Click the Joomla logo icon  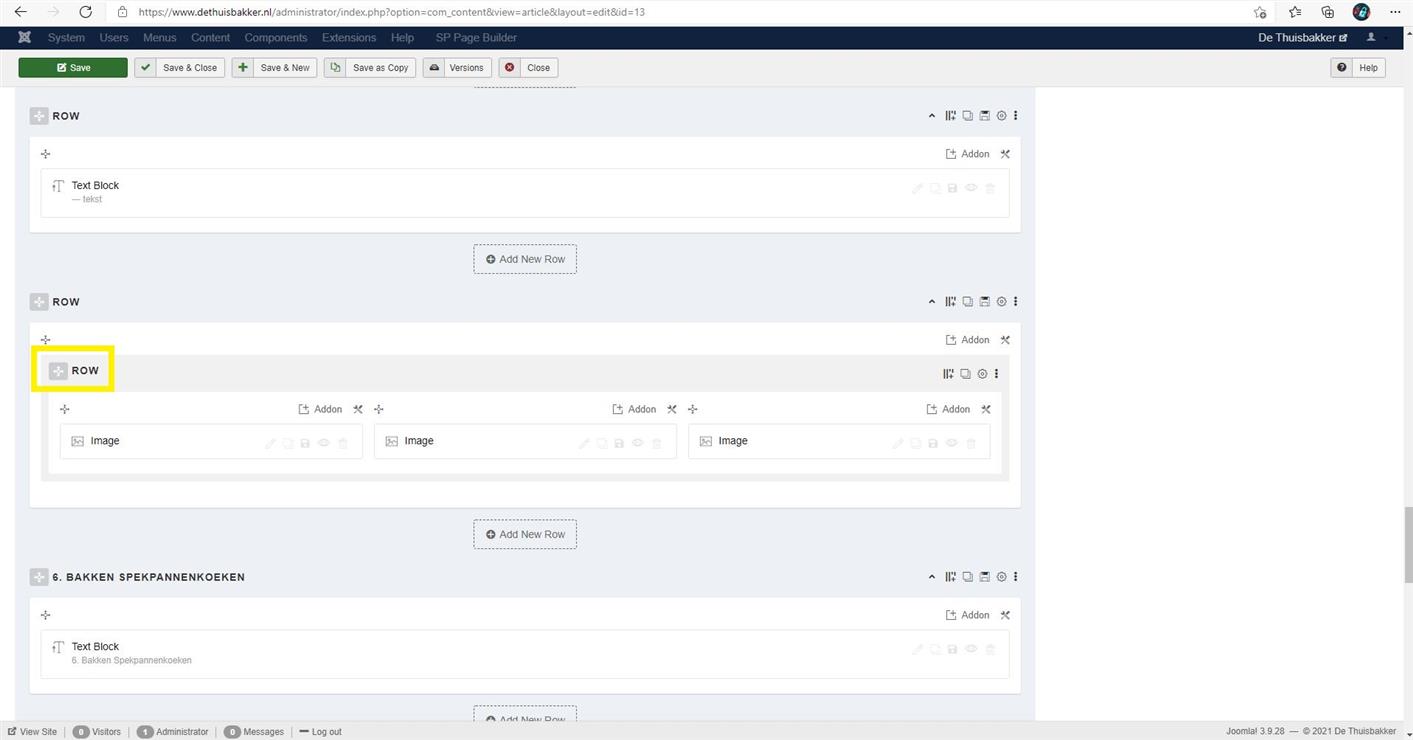click(x=25, y=38)
